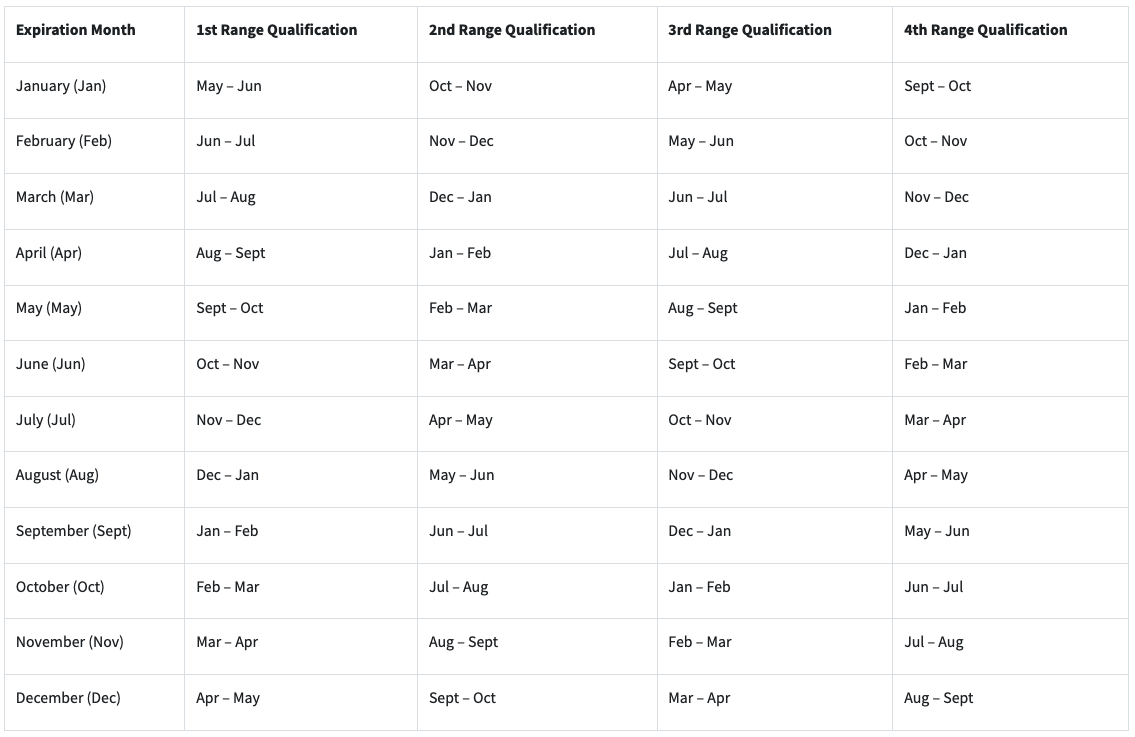Select the 1st Range Qualification header

click(276, 30)
